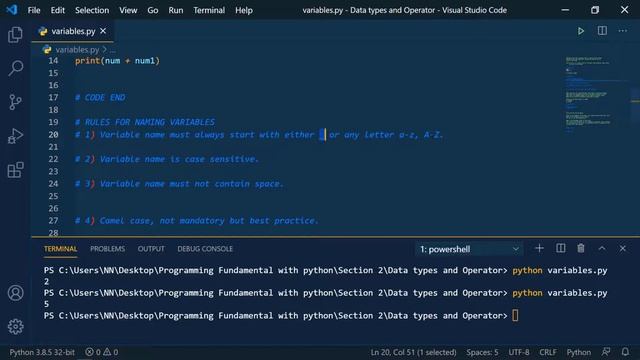Click the feedback icon in status bar

coord(606,351)
